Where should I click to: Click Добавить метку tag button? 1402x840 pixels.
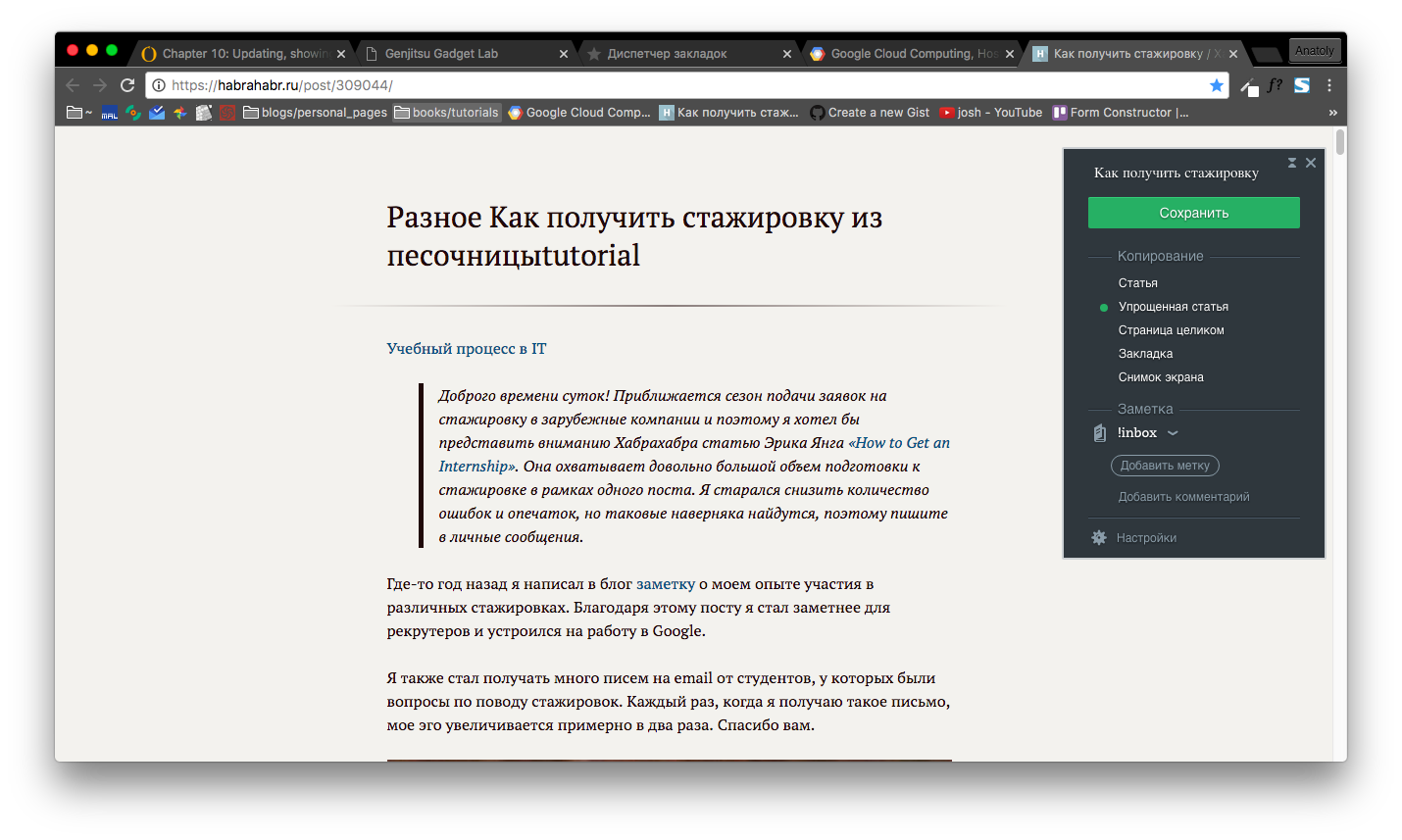tap(1165, 466)
